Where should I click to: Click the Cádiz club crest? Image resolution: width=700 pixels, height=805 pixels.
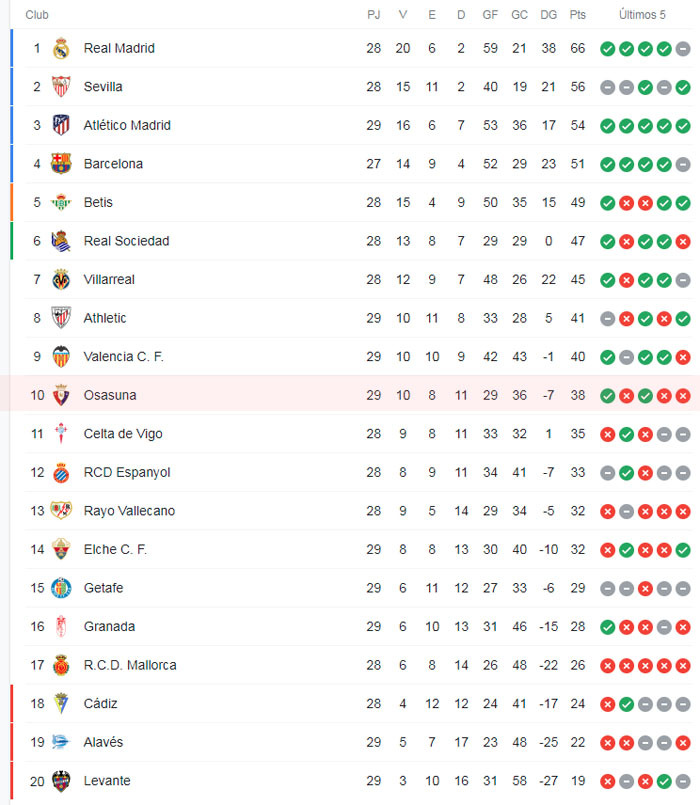pyautogui.click(x=61, y=704)
